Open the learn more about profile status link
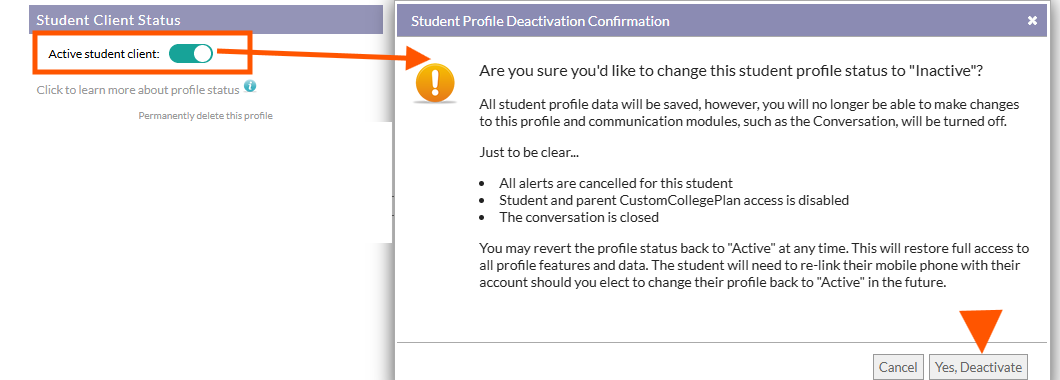The width and height of the screenshot is (1060, 380). [x=138, y=89]
